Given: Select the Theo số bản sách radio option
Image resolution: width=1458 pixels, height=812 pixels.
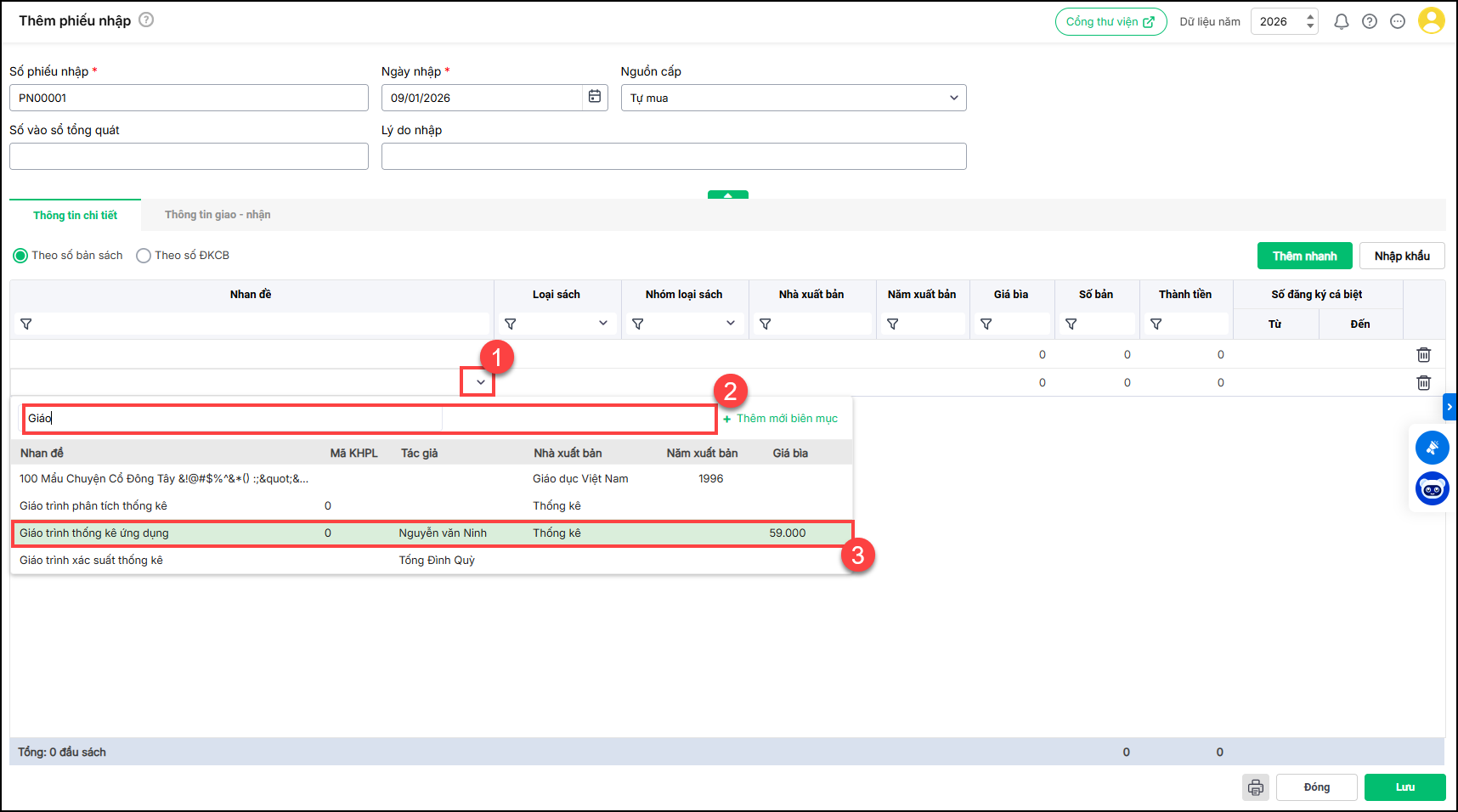Looking at the screenshot, I should click(20, 256).
